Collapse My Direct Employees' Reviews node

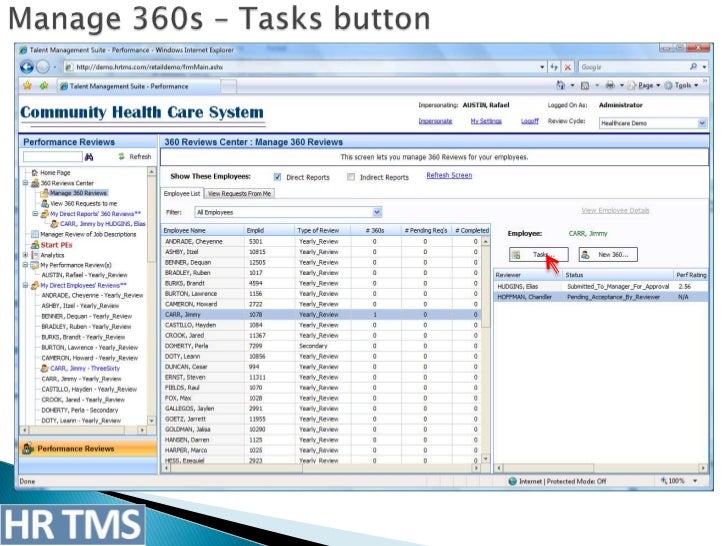pos(26,286)
